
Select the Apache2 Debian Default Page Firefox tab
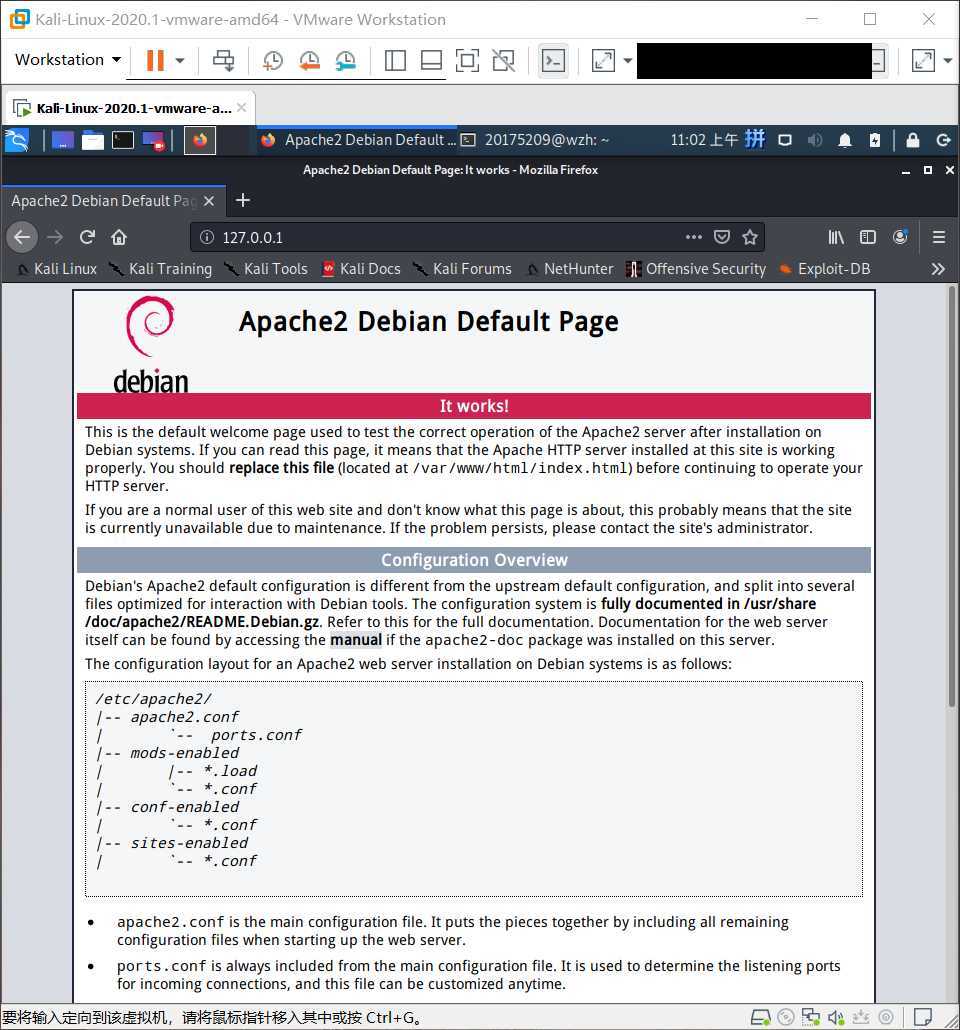113,200
